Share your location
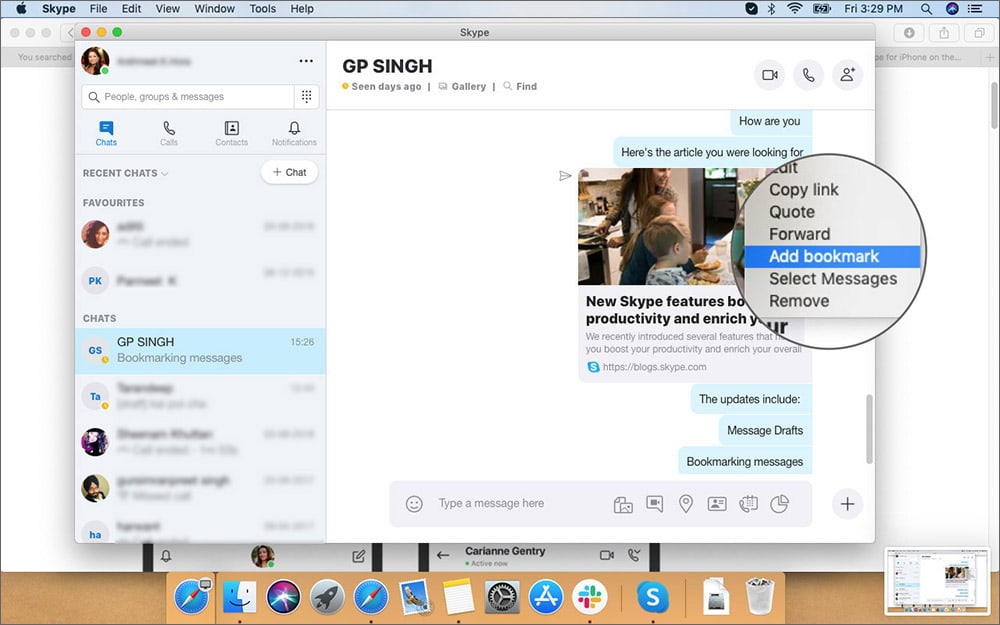 (686, 504)
